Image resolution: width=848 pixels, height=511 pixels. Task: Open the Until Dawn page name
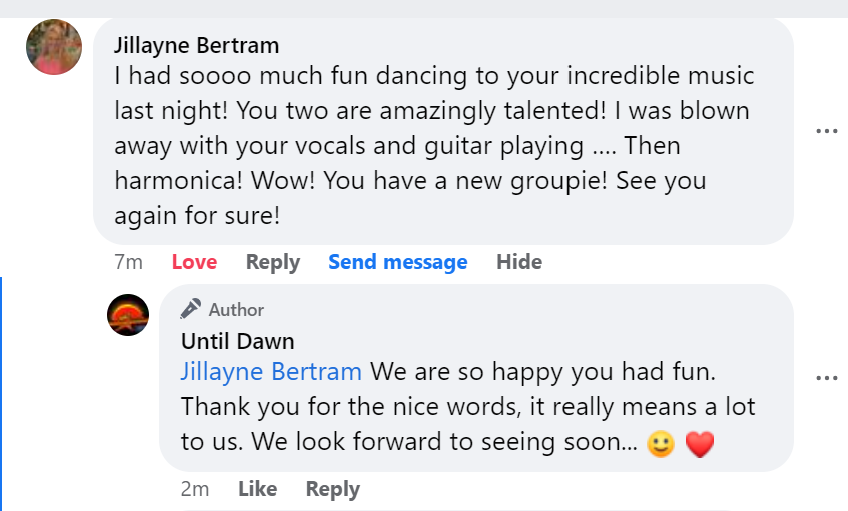[238, 341]
